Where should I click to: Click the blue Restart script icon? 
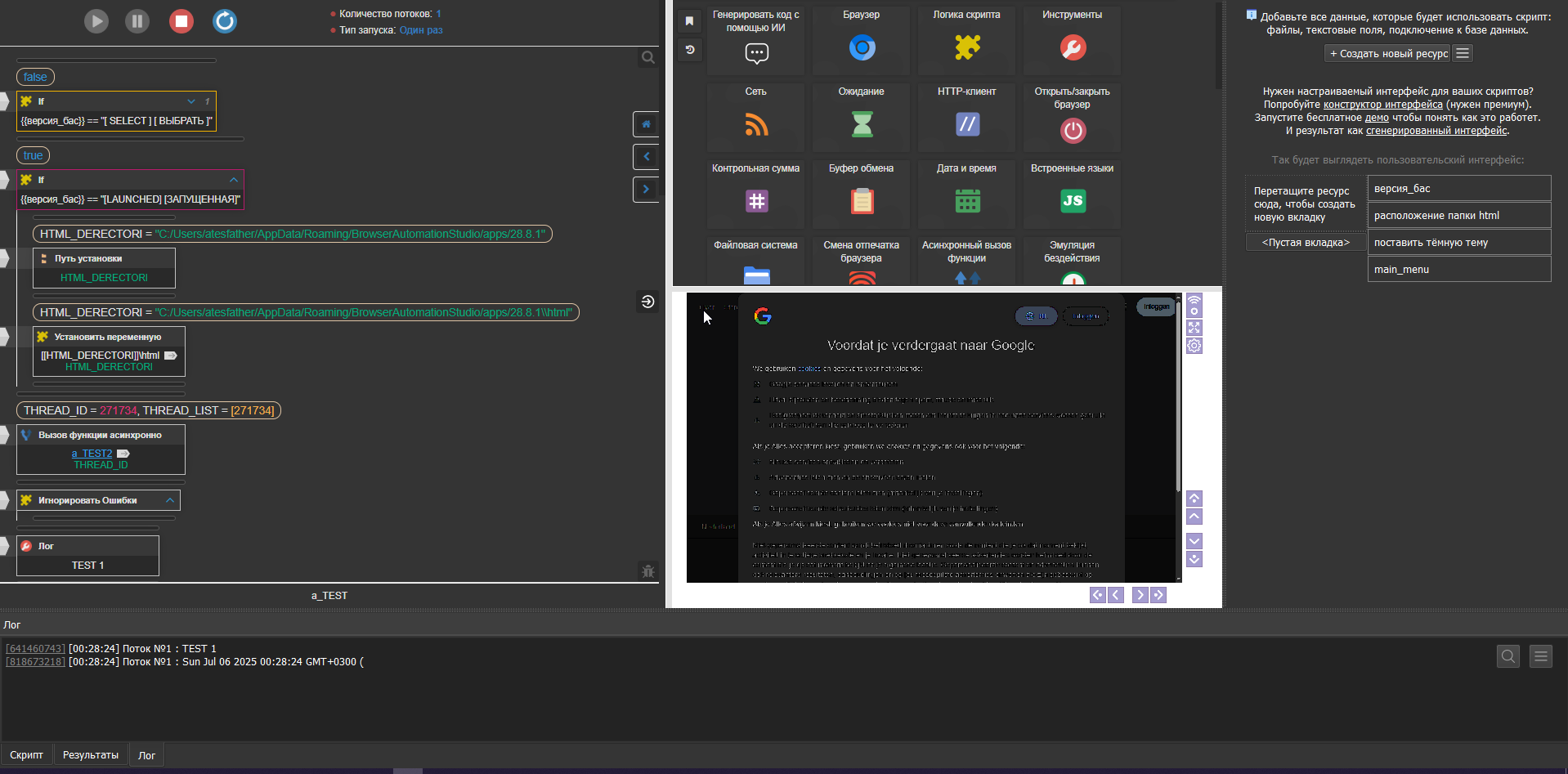pos(225,21)
